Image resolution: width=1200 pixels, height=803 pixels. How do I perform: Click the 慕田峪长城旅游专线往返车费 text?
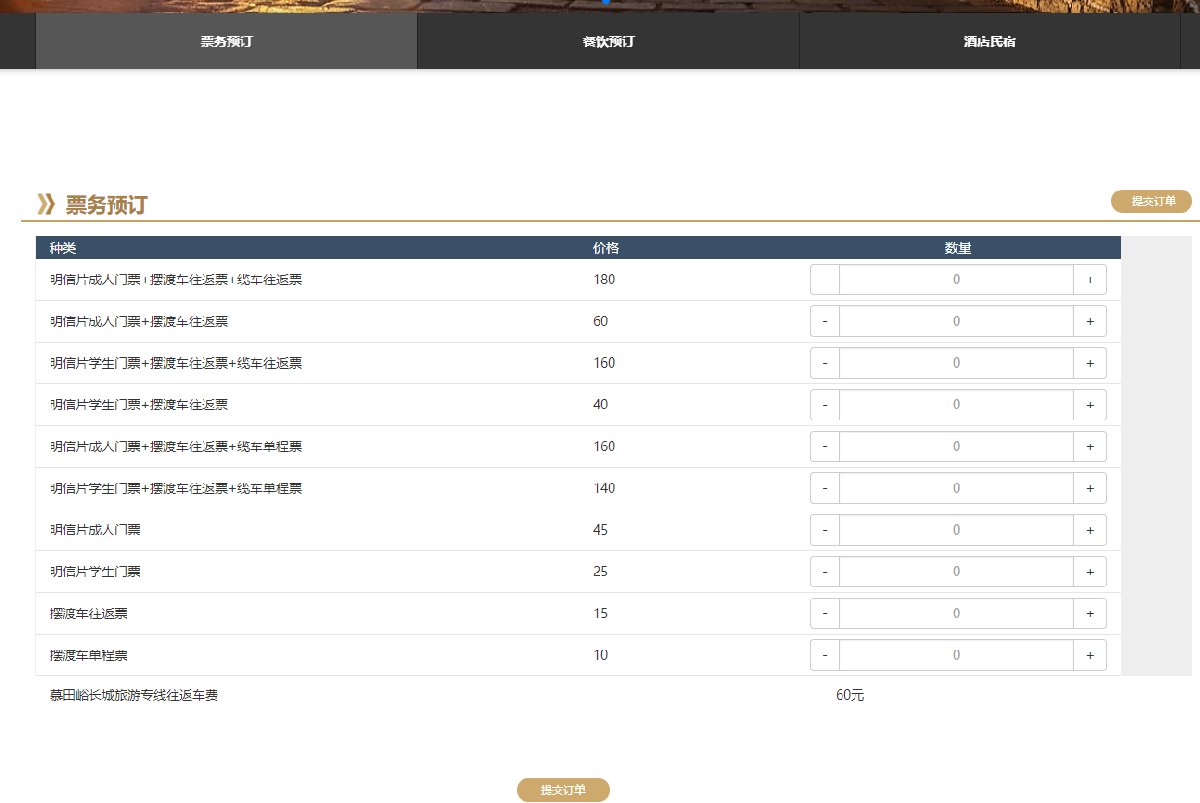(133, 695)
